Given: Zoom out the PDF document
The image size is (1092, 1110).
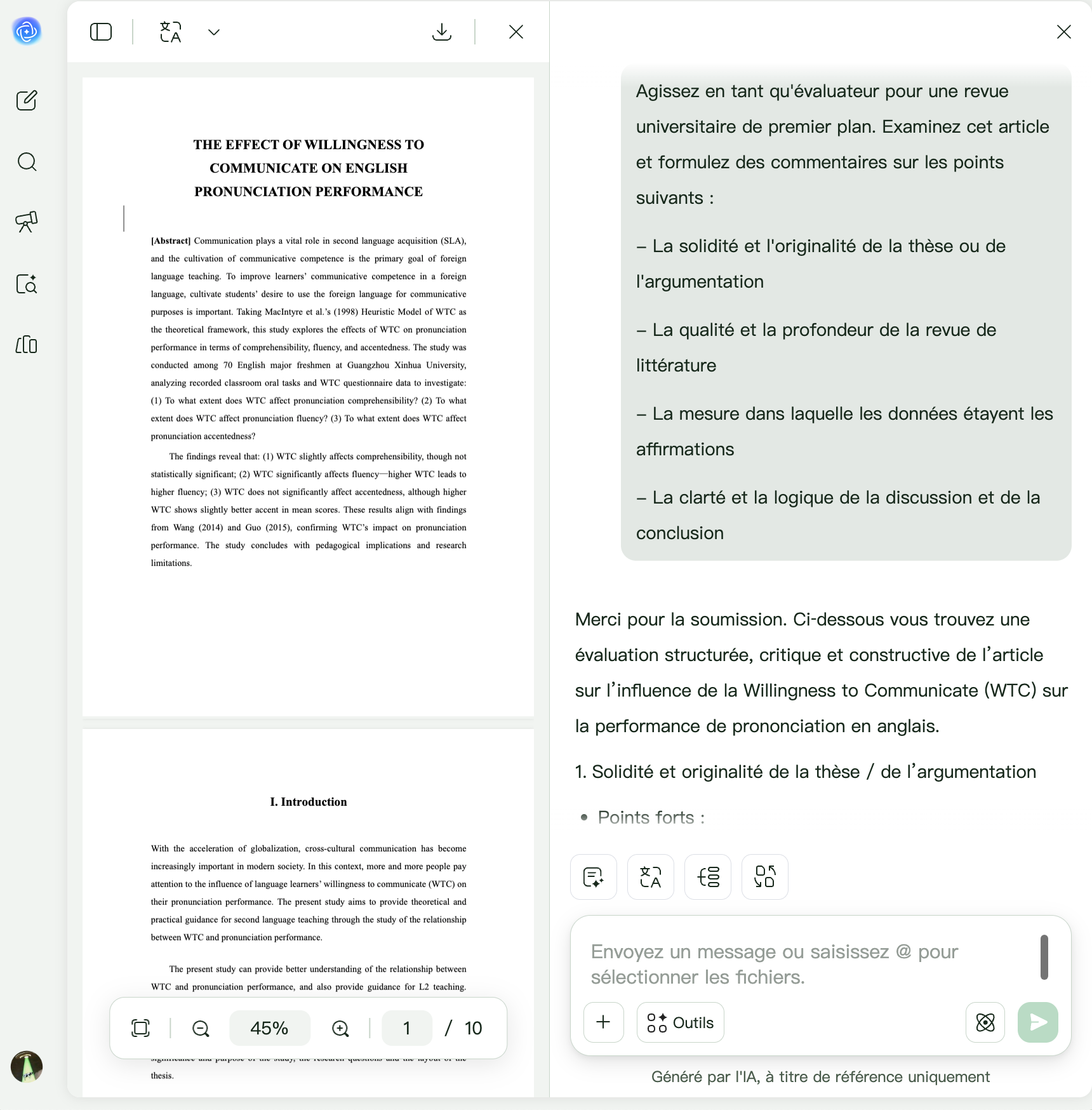Looking at the screenshot, I should tap(201, 1028).
